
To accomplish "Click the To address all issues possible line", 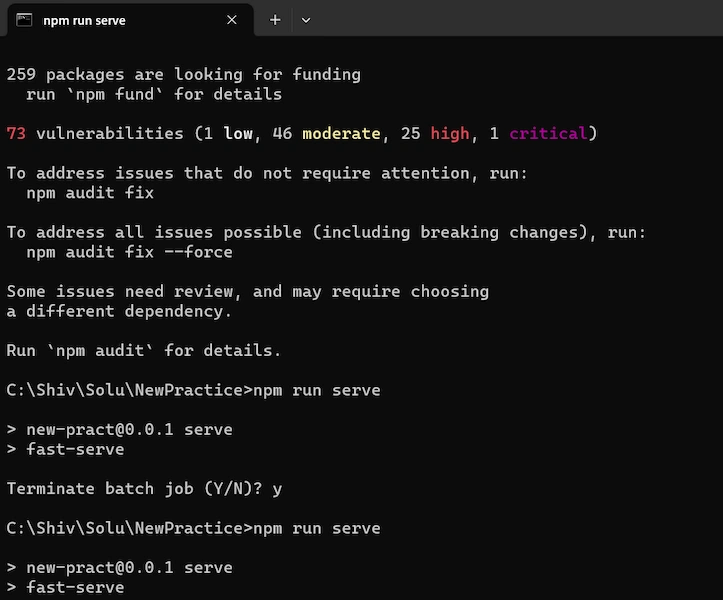I will coord(326,232).
